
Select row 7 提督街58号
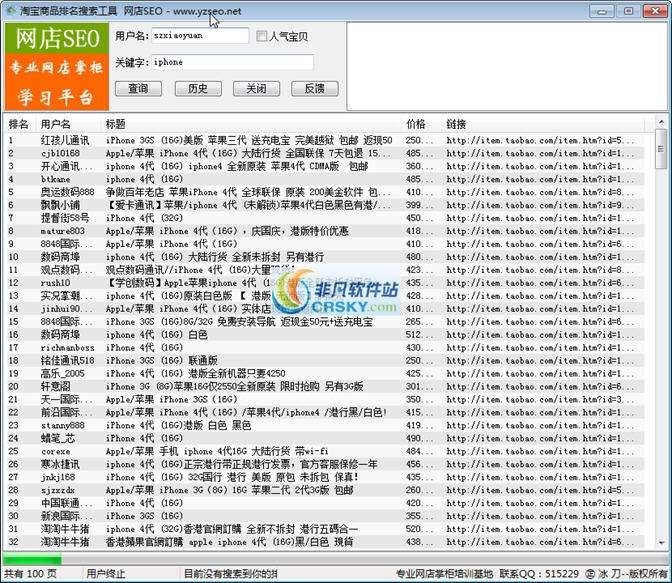(324, 218)
